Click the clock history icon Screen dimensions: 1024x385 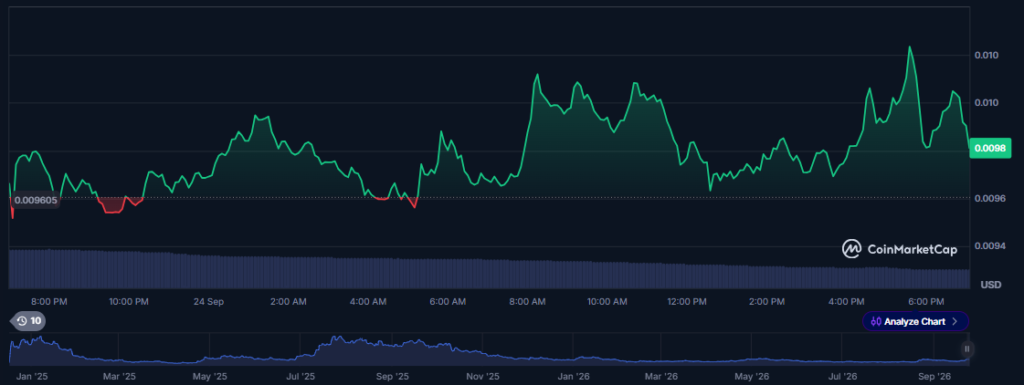click(22, 321)
